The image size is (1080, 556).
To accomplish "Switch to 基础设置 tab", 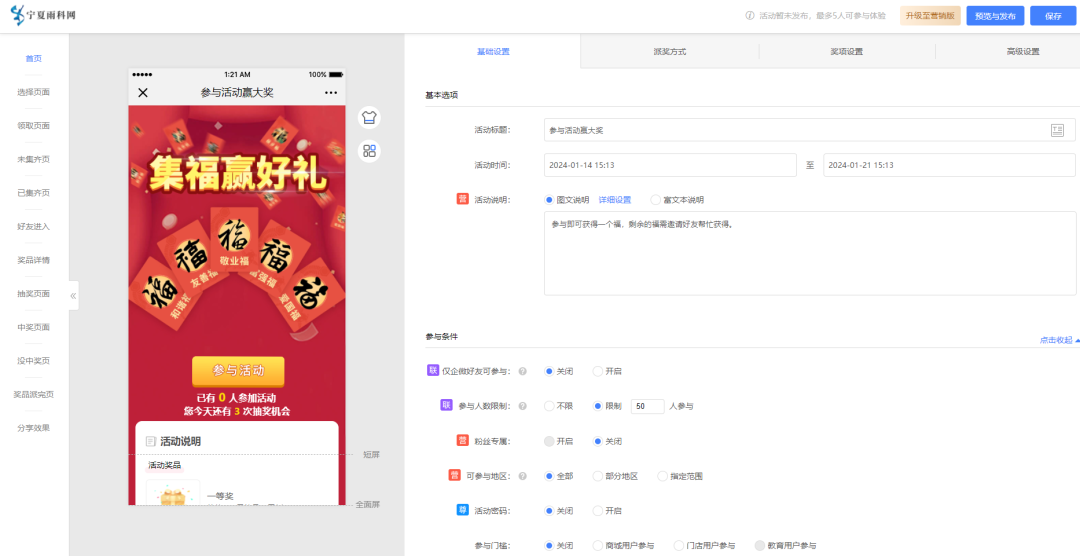I will coord(493,52).
